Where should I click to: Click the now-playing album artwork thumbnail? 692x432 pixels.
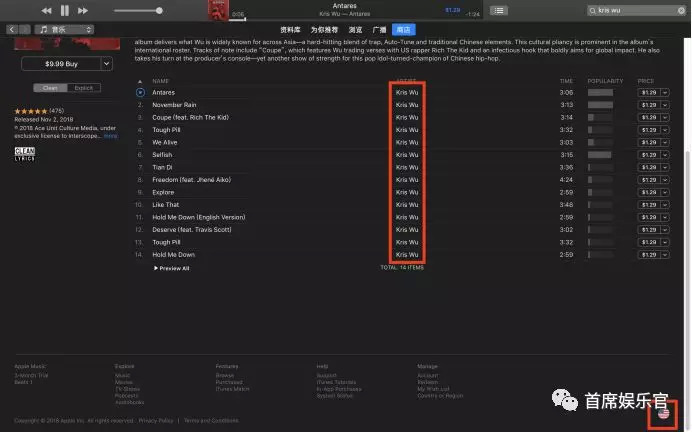[218, 10]
